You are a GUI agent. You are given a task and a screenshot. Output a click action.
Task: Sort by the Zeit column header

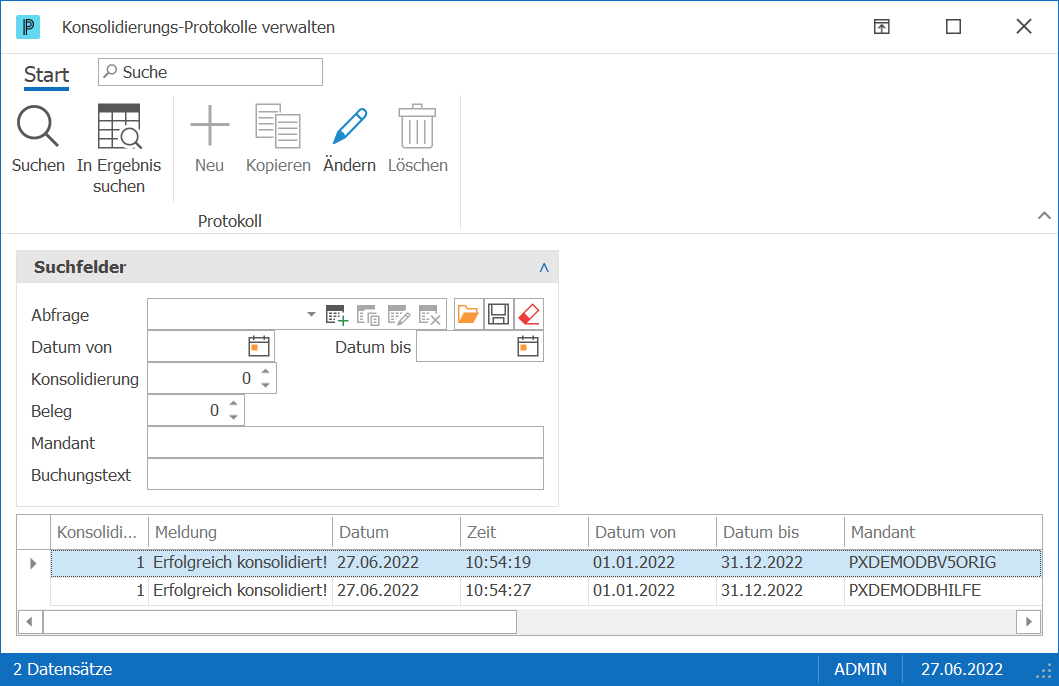click(x=524, y=532)
